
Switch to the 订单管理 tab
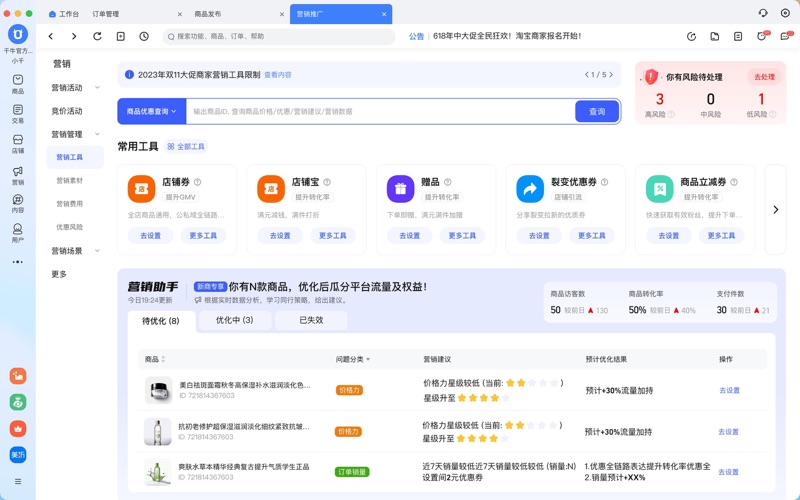tap(105, 14)
